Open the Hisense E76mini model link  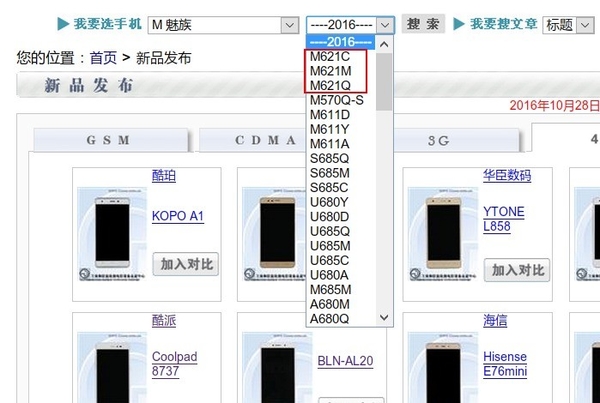coord(505,364)
